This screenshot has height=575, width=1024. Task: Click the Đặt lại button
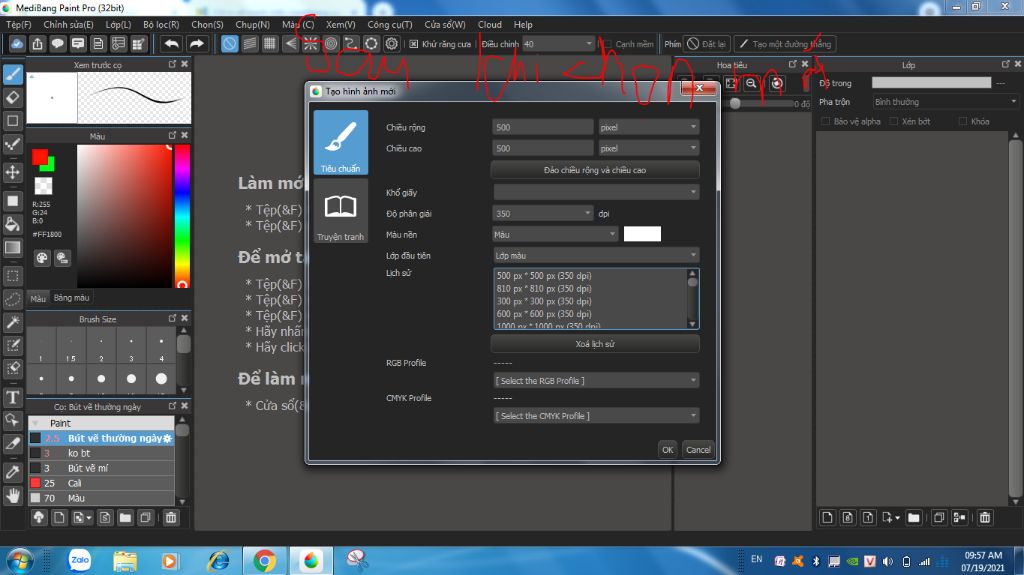[x=706, y=44]
